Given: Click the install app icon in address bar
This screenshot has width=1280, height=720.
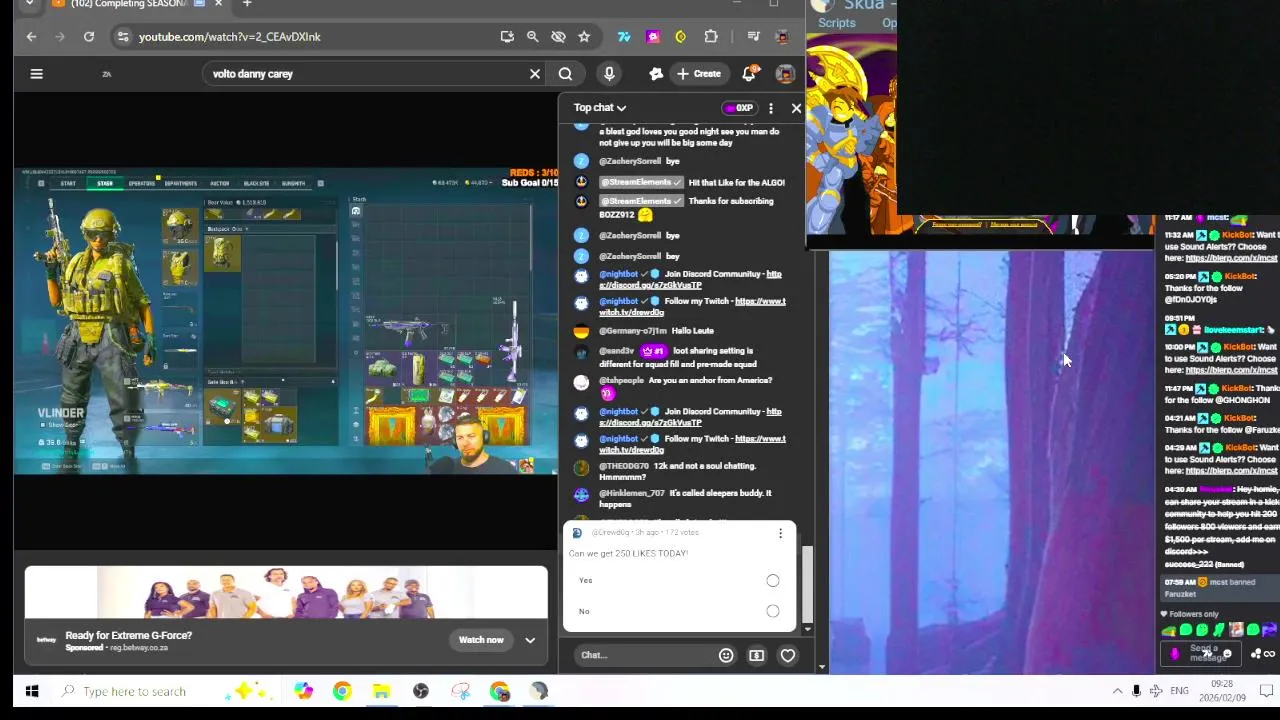Looking at the screenshot, I should (x=507, y=37).
